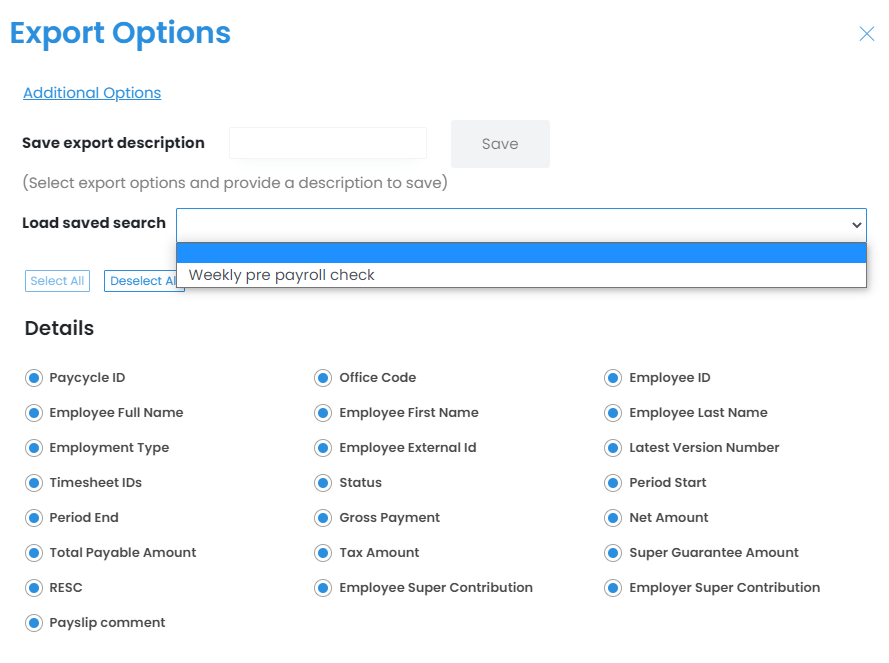Close the Export Options dialog
889x663 pixels.
point(867,34)
